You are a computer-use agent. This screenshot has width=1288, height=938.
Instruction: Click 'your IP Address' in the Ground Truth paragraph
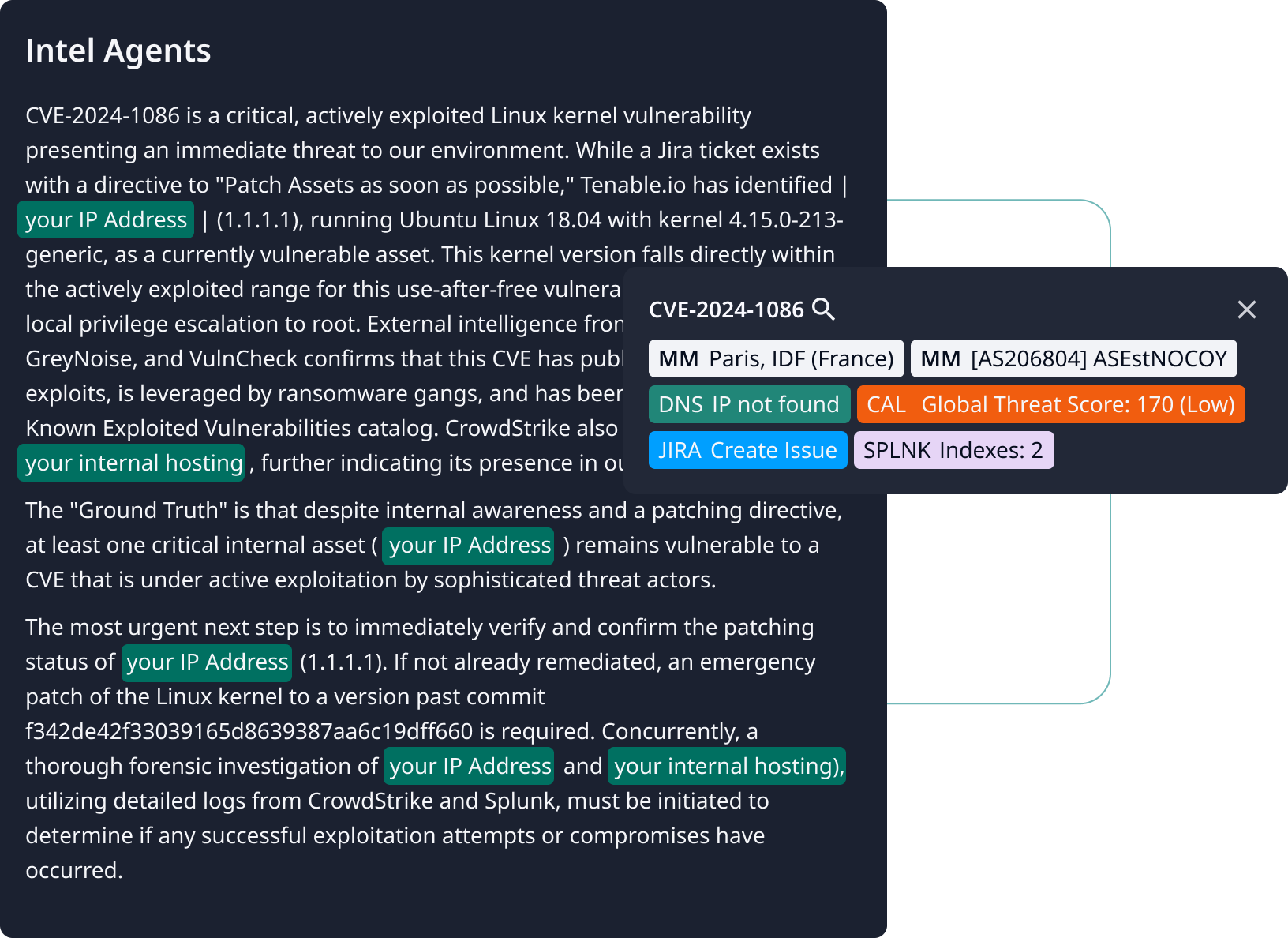pyautogui.click(x=469, y=545)
